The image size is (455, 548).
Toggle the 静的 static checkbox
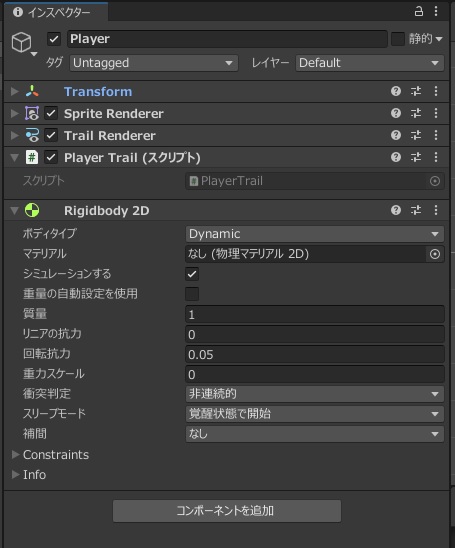point(398,39)
